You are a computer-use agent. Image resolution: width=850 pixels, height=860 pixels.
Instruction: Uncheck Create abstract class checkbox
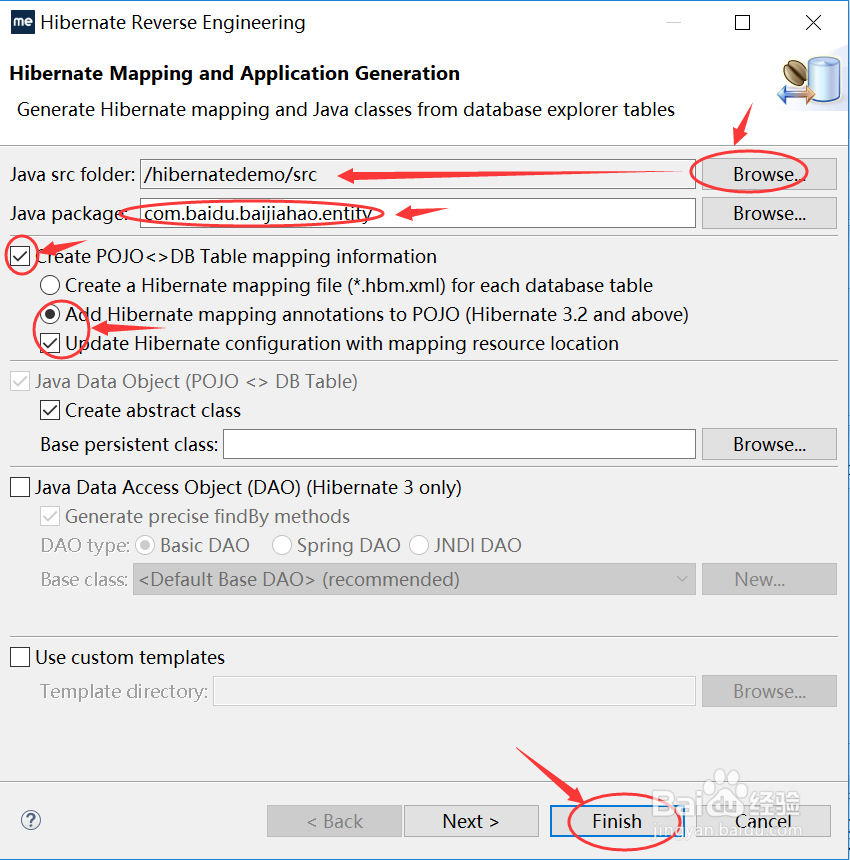click(x=50, y=410)
